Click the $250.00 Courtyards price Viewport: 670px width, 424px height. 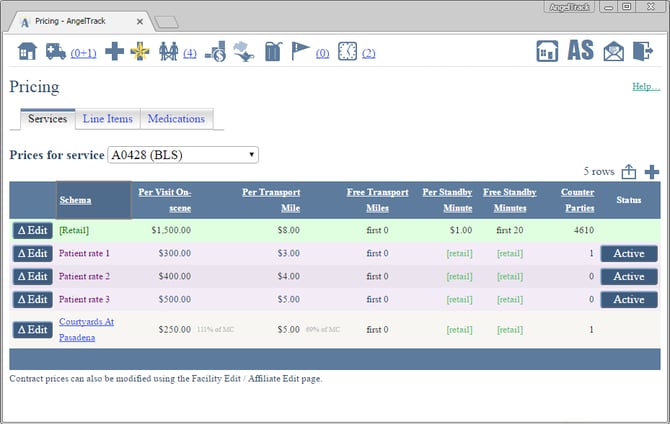click(174, 330)
